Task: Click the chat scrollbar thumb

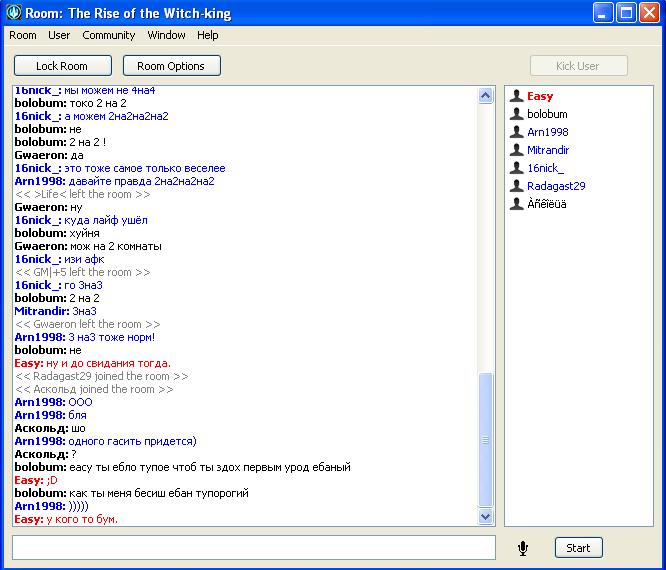Action: 485,440
